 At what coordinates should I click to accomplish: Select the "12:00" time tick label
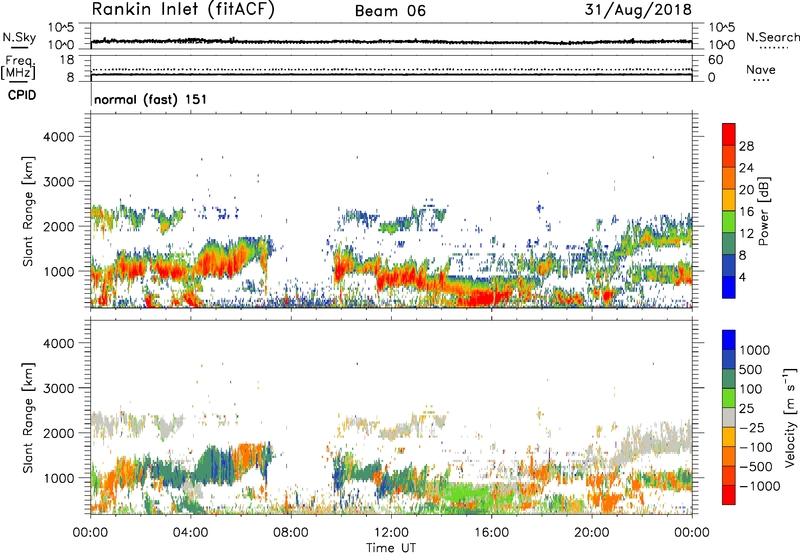click(x=391, y=533)
